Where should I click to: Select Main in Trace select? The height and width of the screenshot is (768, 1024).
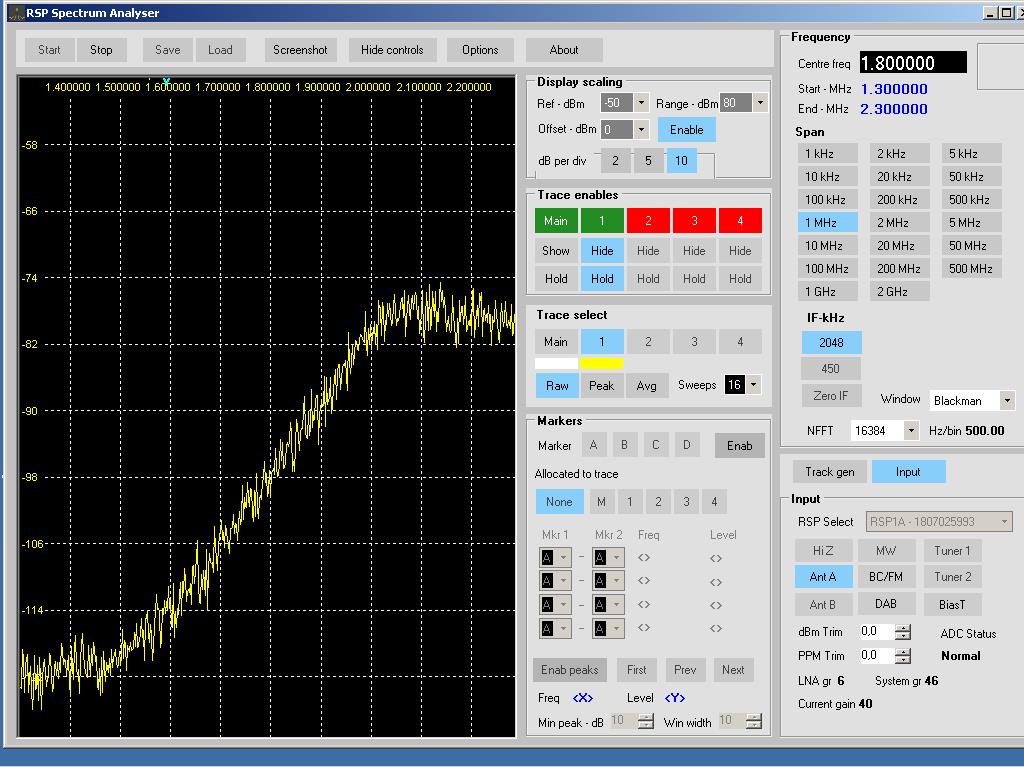pos(556,342)
